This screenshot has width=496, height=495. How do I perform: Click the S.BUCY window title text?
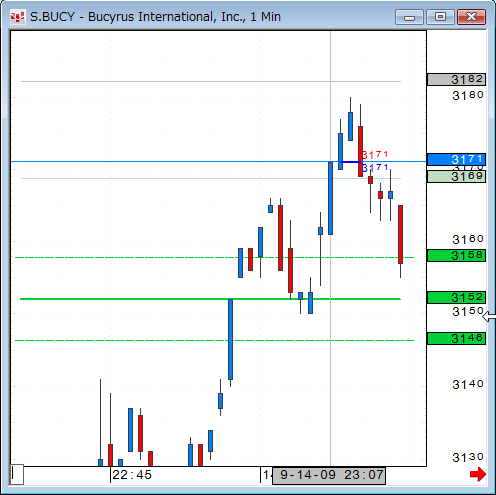[155, 17]
